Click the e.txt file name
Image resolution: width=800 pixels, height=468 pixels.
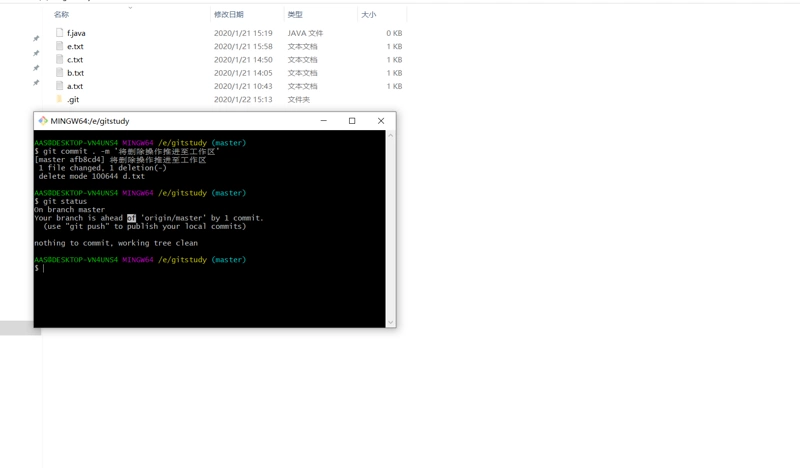[75, 46]
